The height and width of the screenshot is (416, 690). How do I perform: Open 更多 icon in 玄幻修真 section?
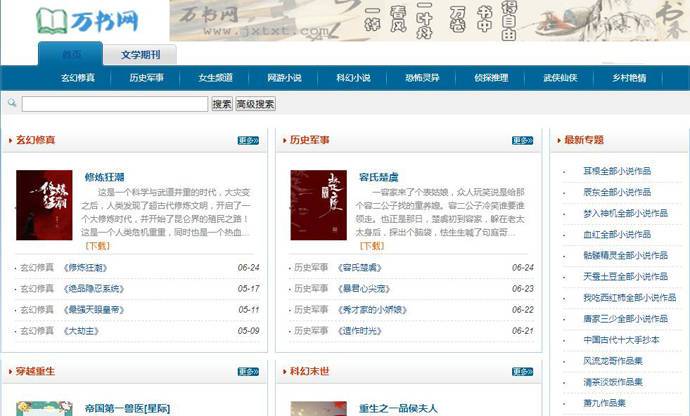click(x=248, y=141)
